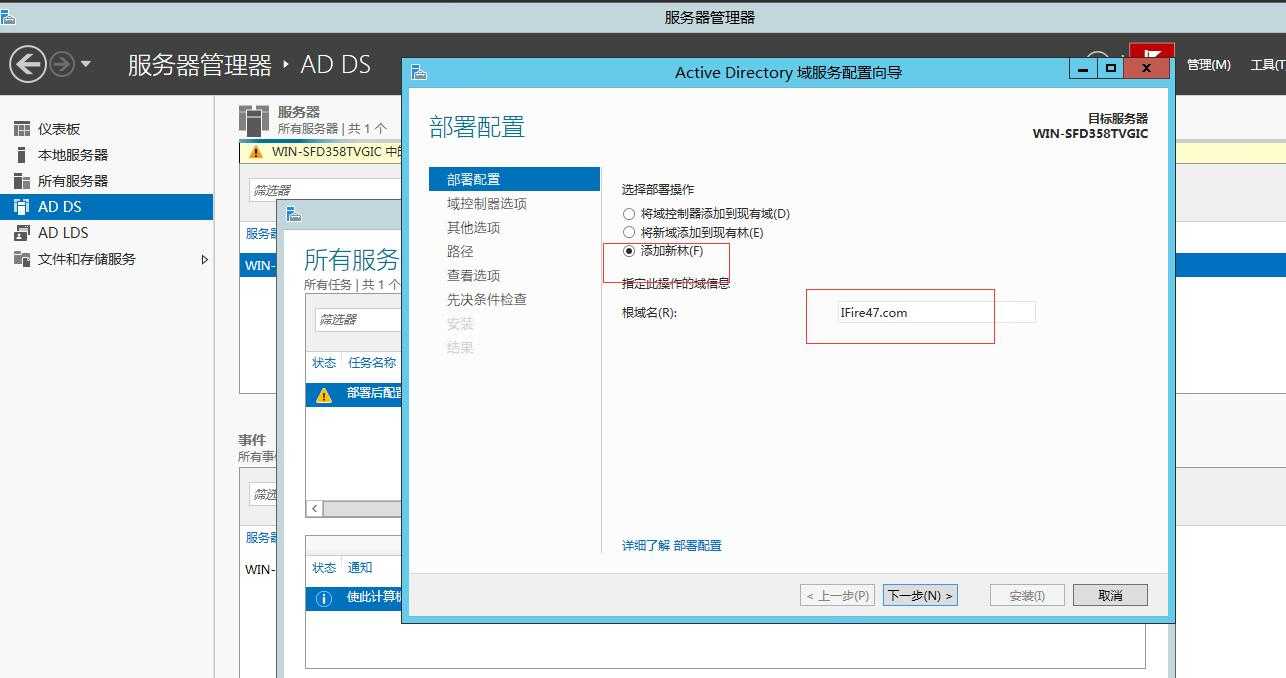The image size is (1286, 678).
Task: Select 添加新林(F) radio button
Action: point(629,250)
